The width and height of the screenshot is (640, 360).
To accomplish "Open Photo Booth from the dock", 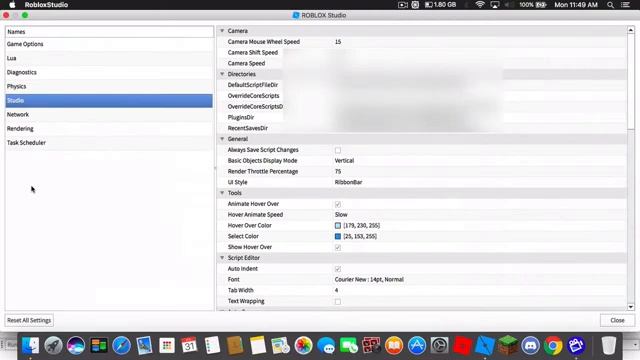I will 371,346.
